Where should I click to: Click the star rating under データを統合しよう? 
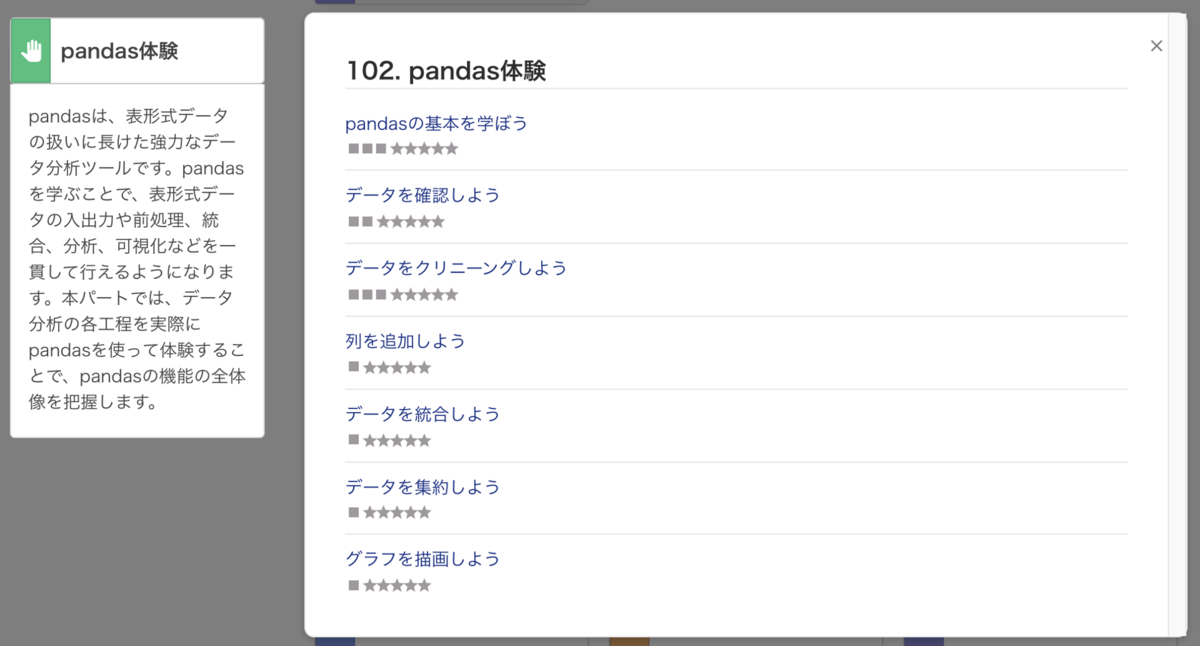pyautogui.click(x=398, y=440)
